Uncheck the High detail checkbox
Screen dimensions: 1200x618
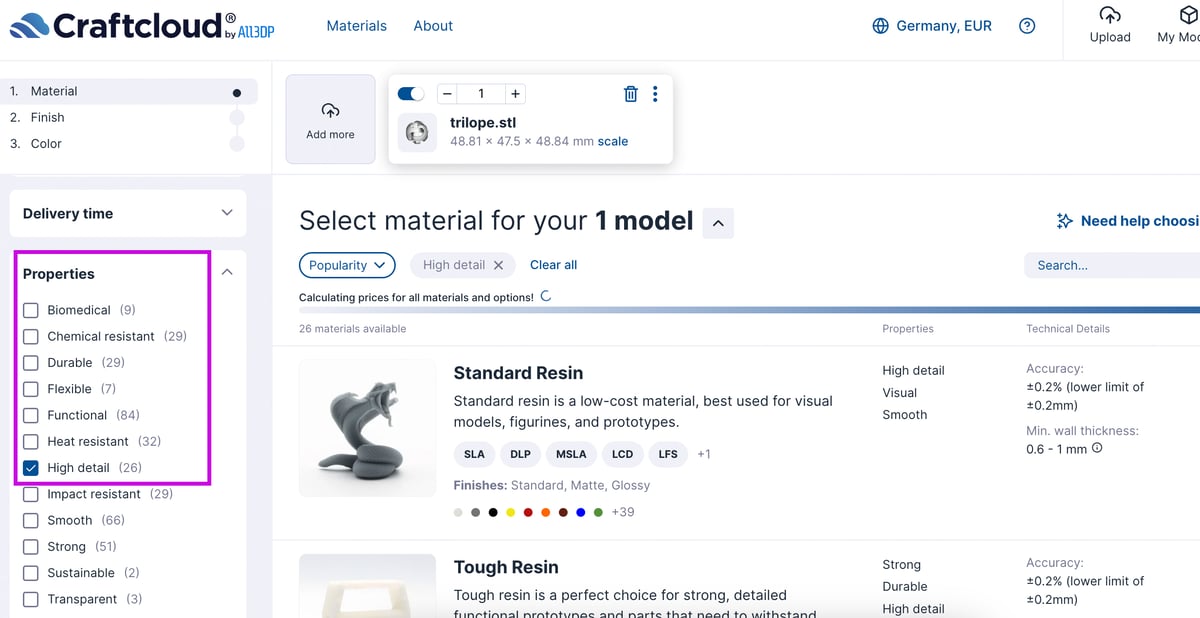[x=31, y=467]
